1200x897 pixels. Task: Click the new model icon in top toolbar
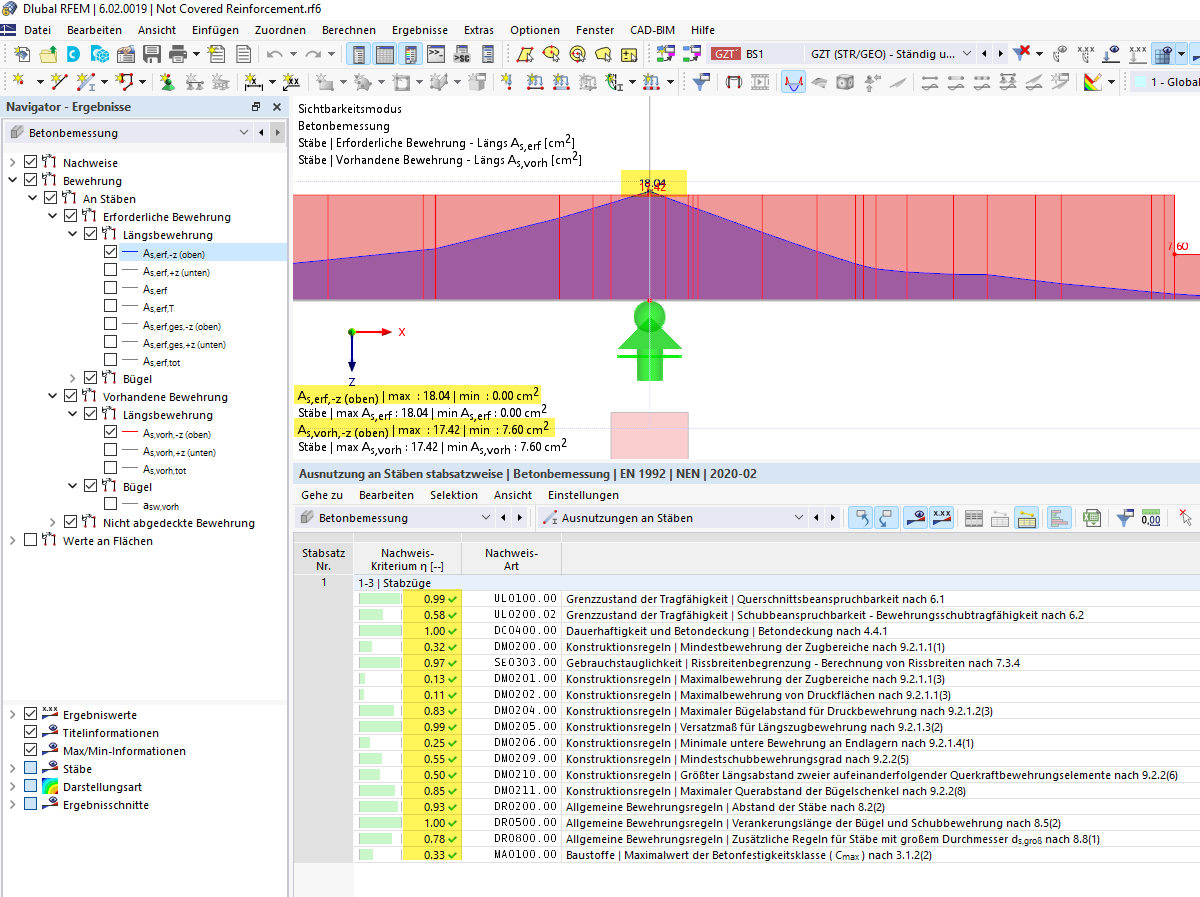coord(23,53)
